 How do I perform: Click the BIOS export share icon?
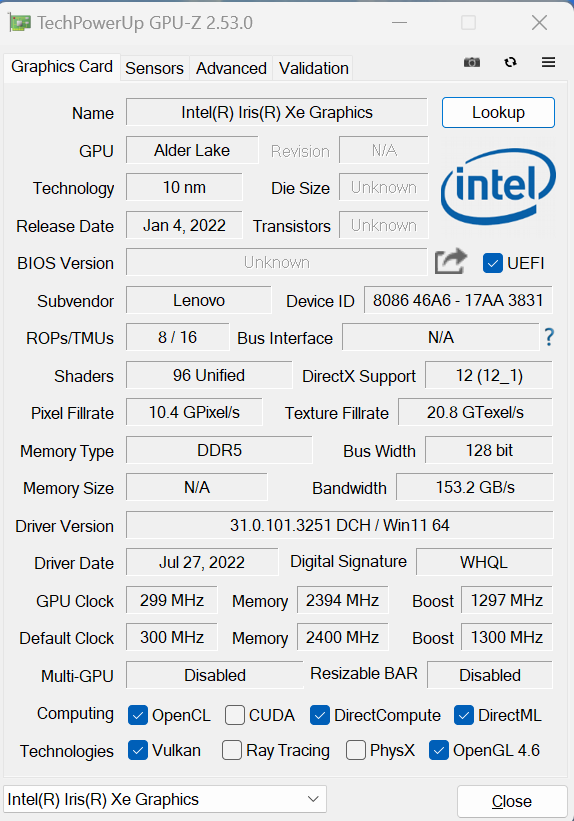450,261
